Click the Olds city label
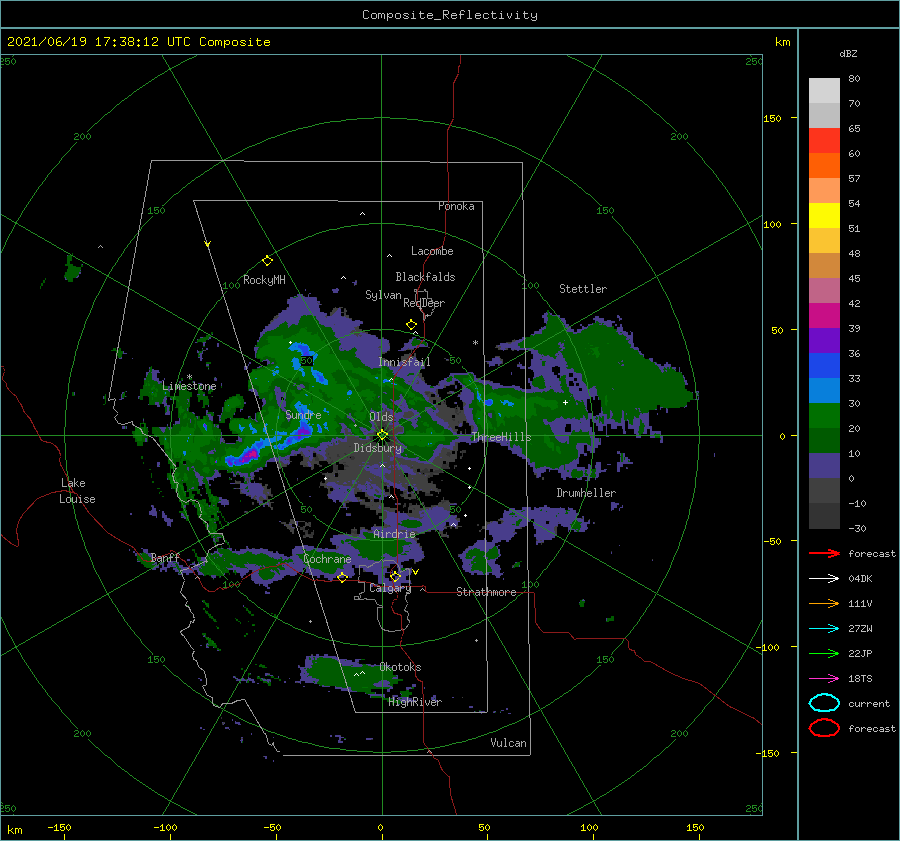 click(x=381, y=417)
